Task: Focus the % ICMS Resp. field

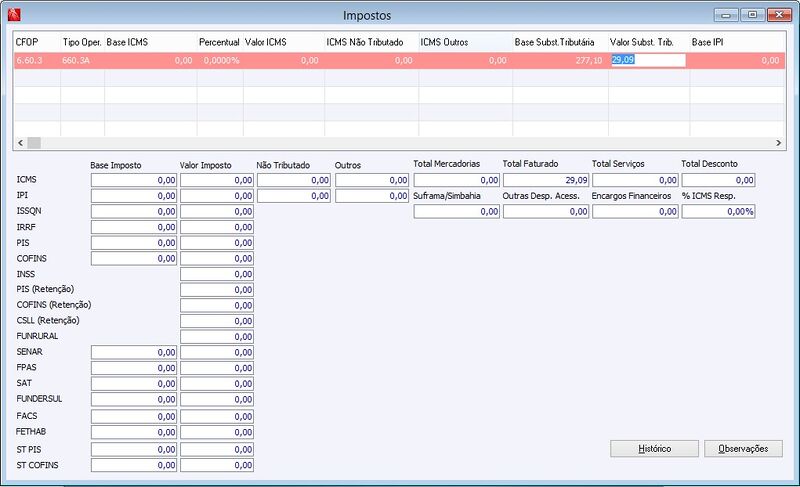Action: click(x=718, y=212)
